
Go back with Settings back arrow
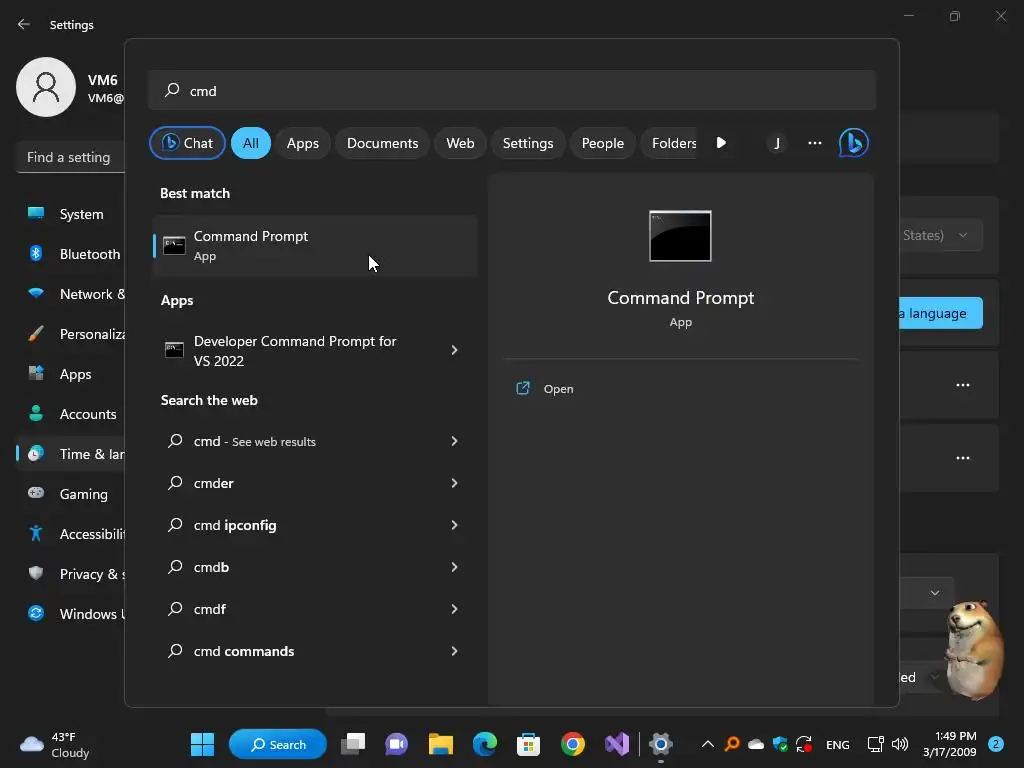tap(24, 24)
